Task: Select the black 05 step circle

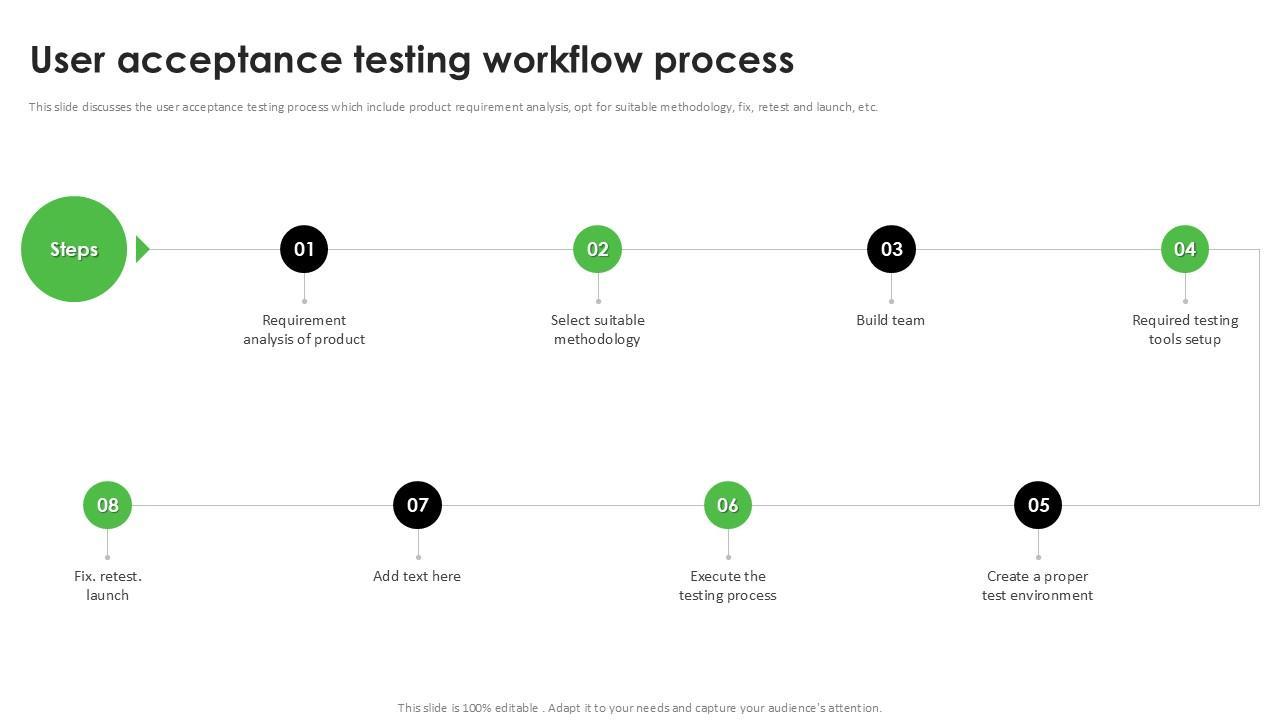Action: (x=1038, y=505)
